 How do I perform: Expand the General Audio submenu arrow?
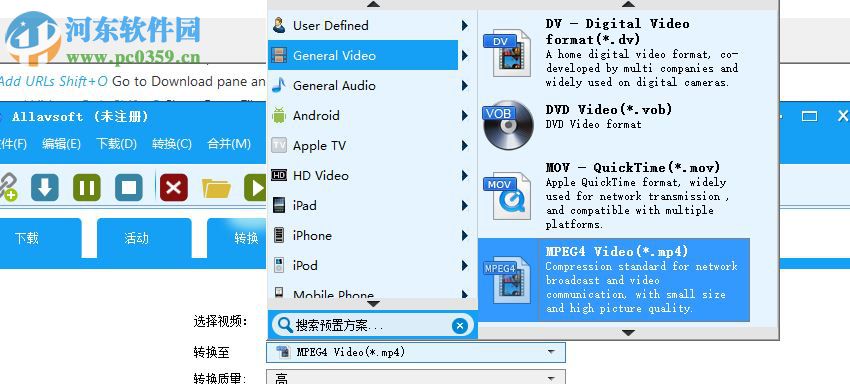[x=465, y=86]
